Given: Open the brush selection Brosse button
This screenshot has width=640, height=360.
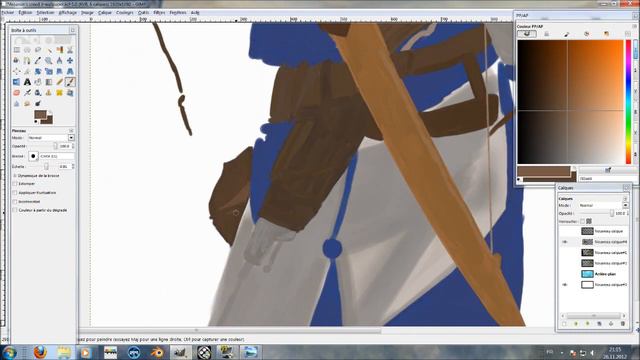Looking at the screenshot, I should pyautogui.click(x=33, y=156).
